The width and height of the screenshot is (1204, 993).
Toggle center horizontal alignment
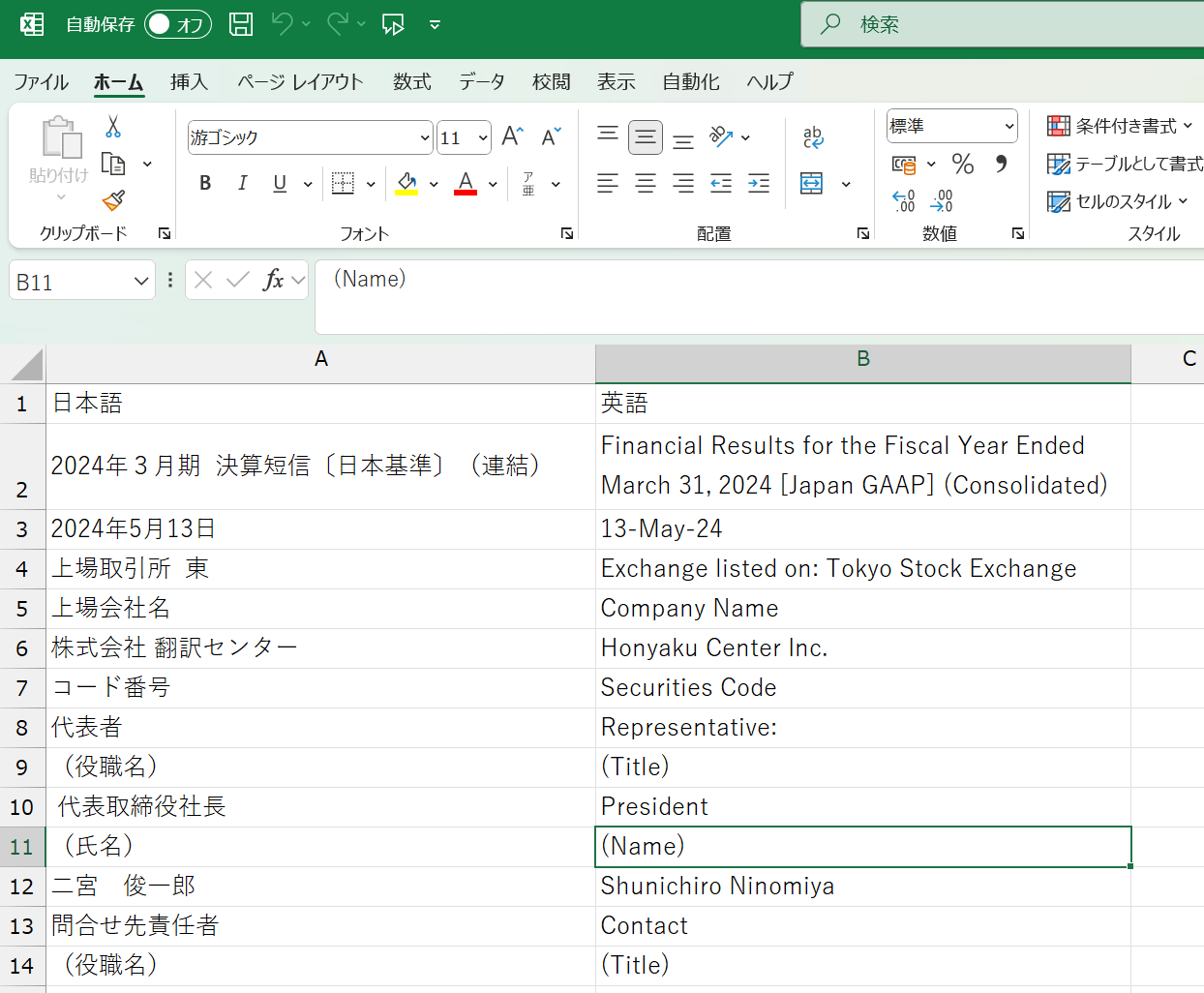pos(646,183)
